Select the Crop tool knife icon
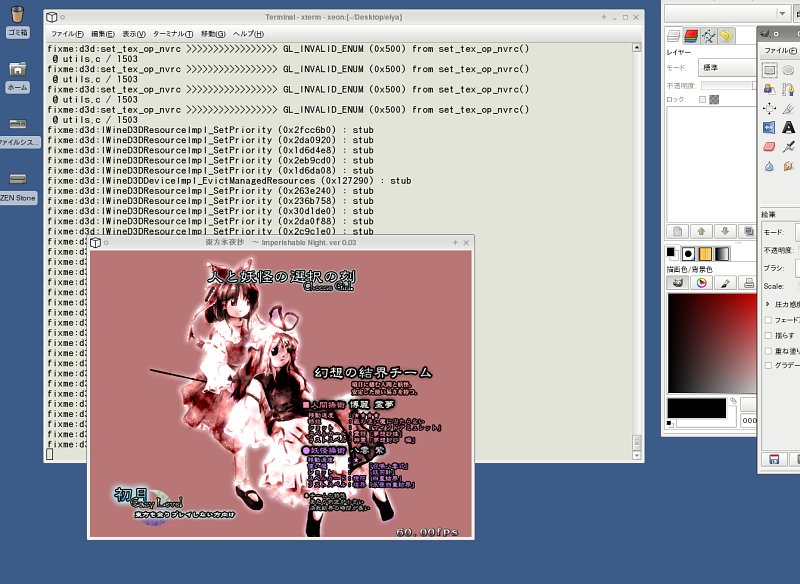 point(788,108)
